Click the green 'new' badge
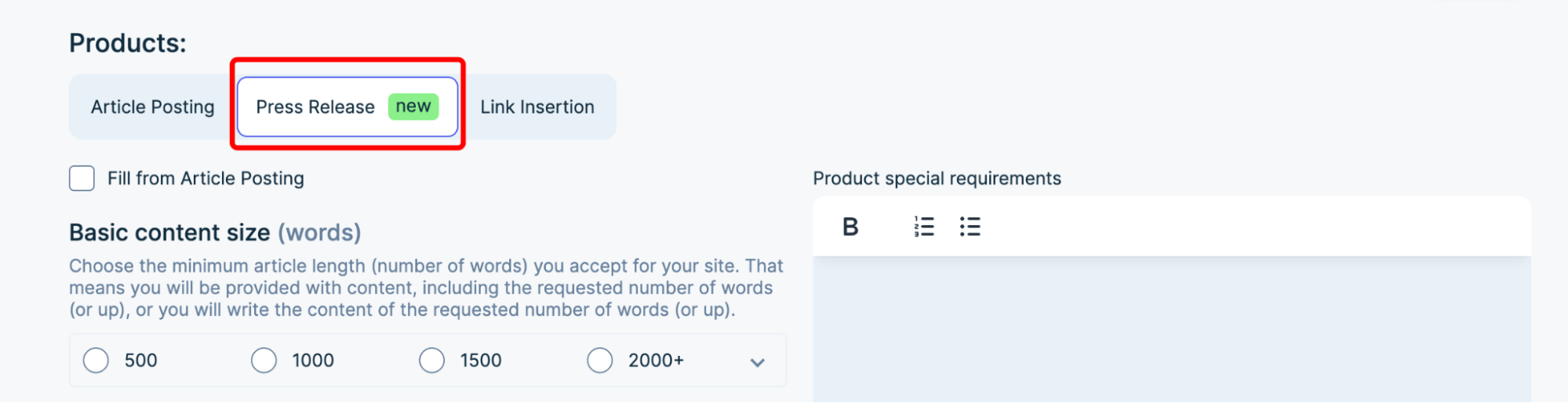This screenshot has width=1568, height=403. [413, 107]
